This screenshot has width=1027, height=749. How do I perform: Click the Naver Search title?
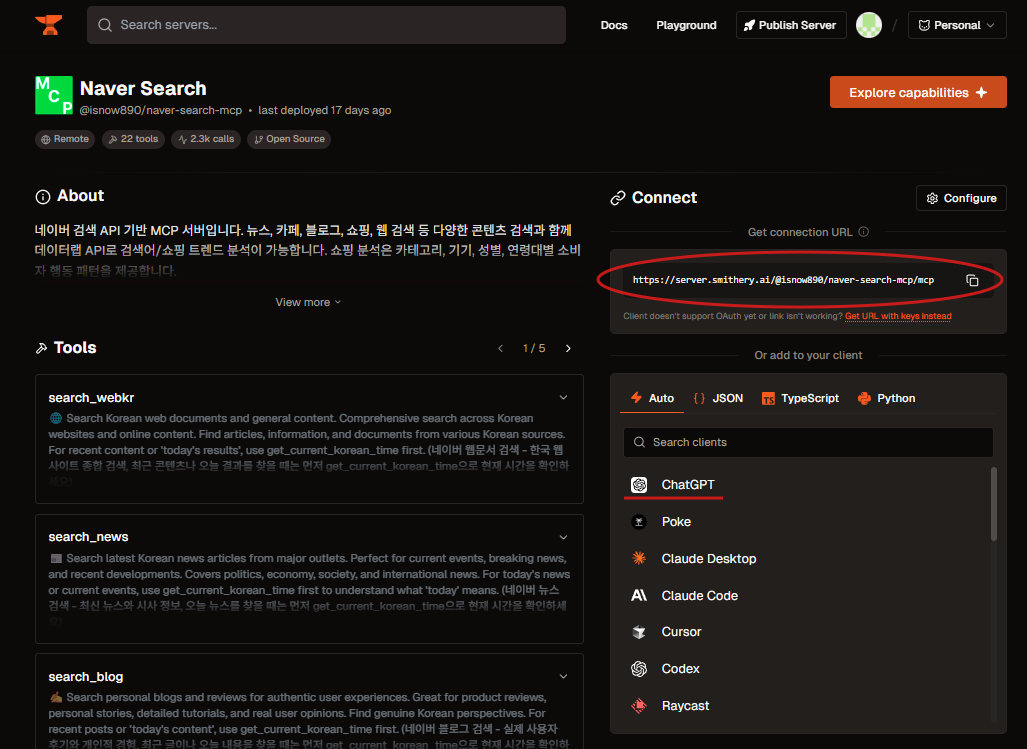143,88
